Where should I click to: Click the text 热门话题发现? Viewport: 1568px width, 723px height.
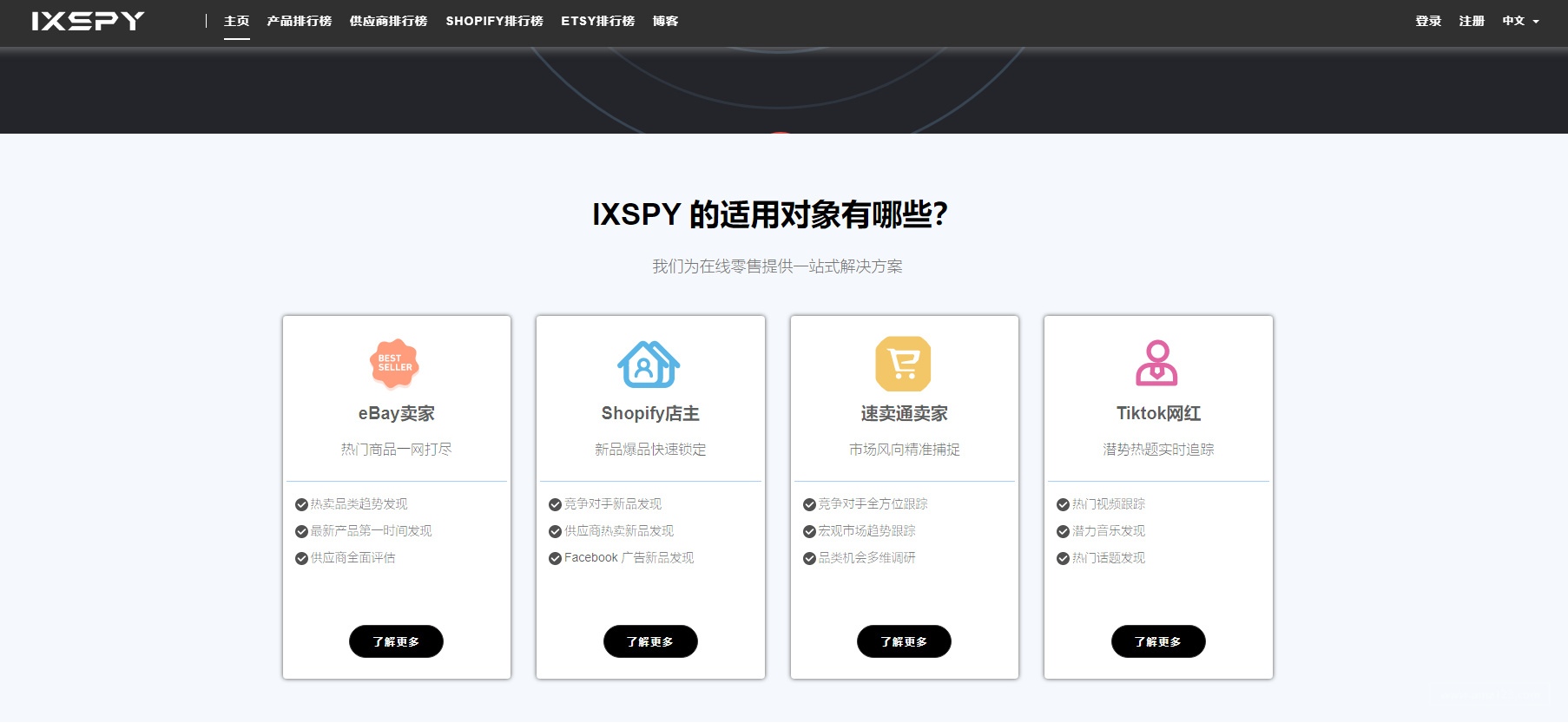coord(1109,558)
